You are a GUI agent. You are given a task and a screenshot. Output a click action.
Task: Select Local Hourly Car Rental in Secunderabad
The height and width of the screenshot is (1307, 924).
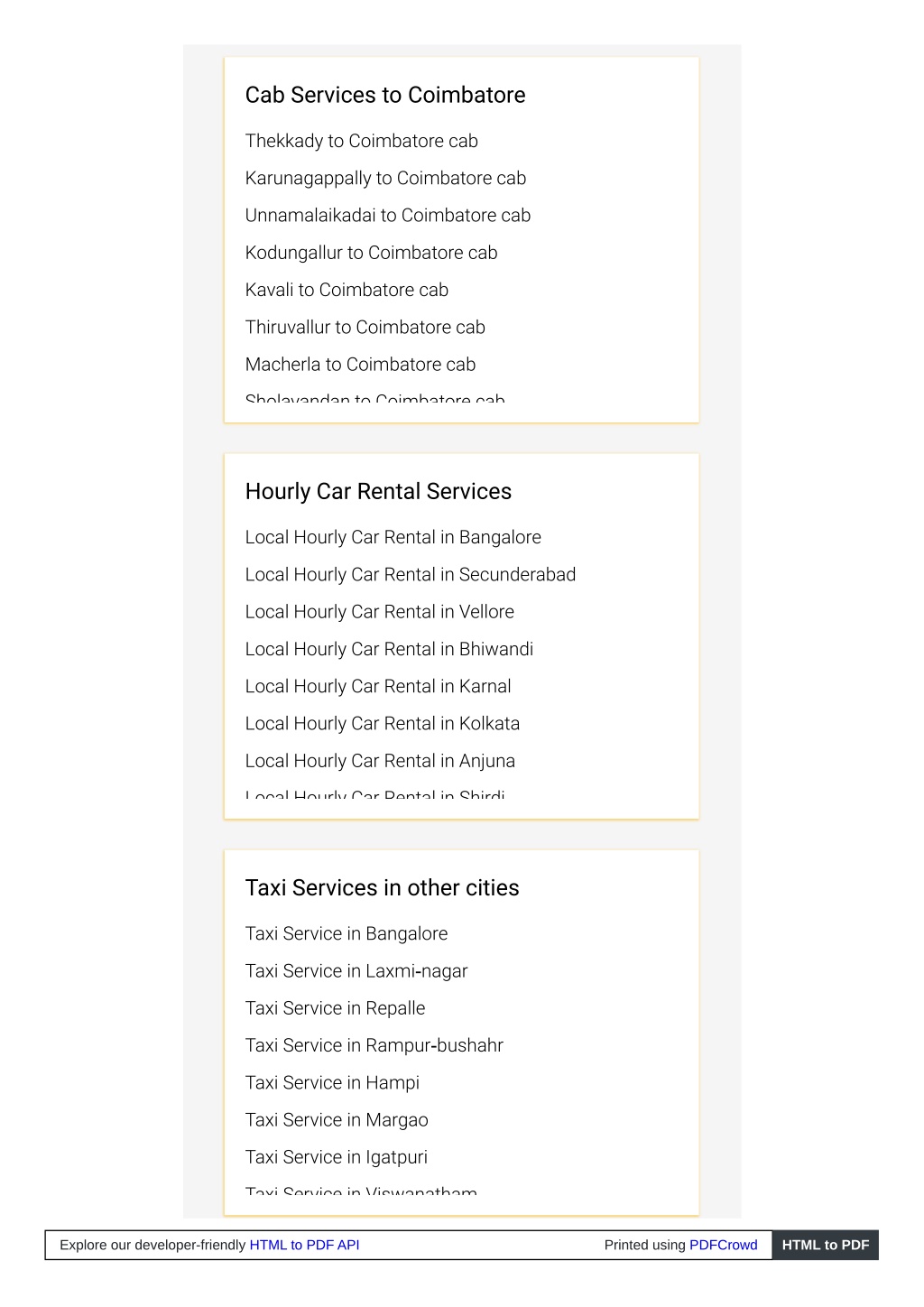410,575
